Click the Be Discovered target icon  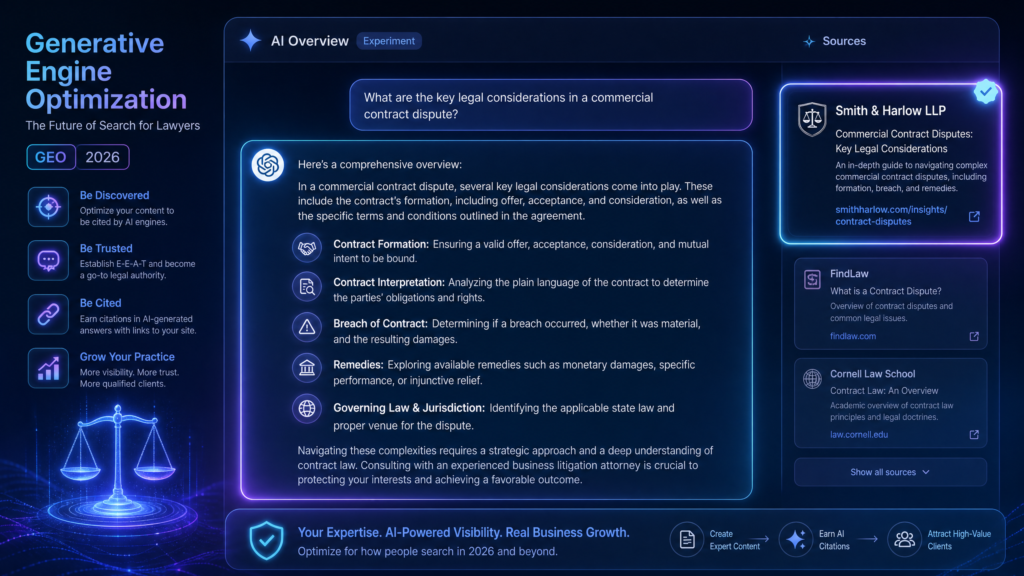click(x=48, y=207)
